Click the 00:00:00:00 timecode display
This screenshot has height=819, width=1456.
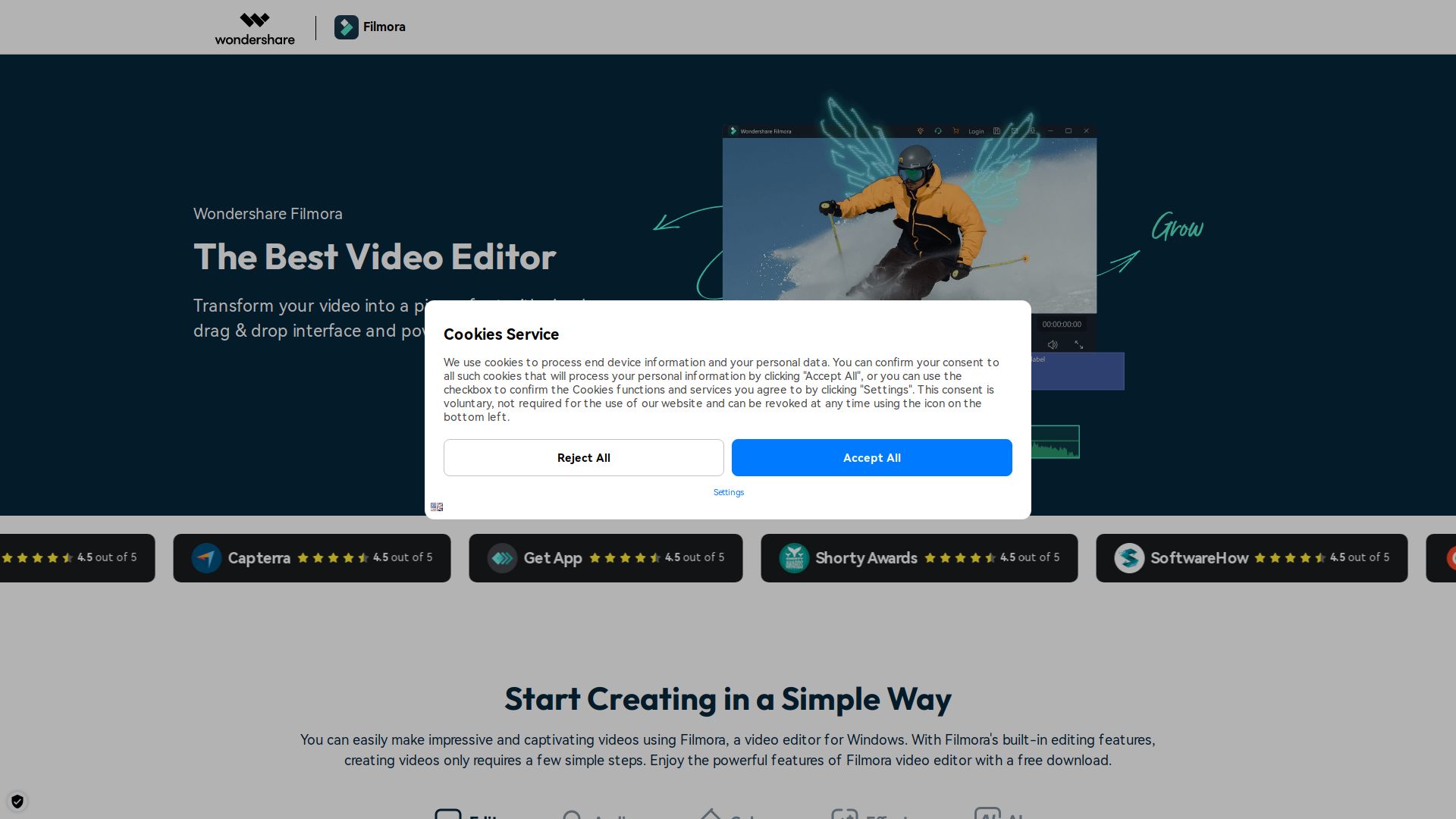[1062, 325]
